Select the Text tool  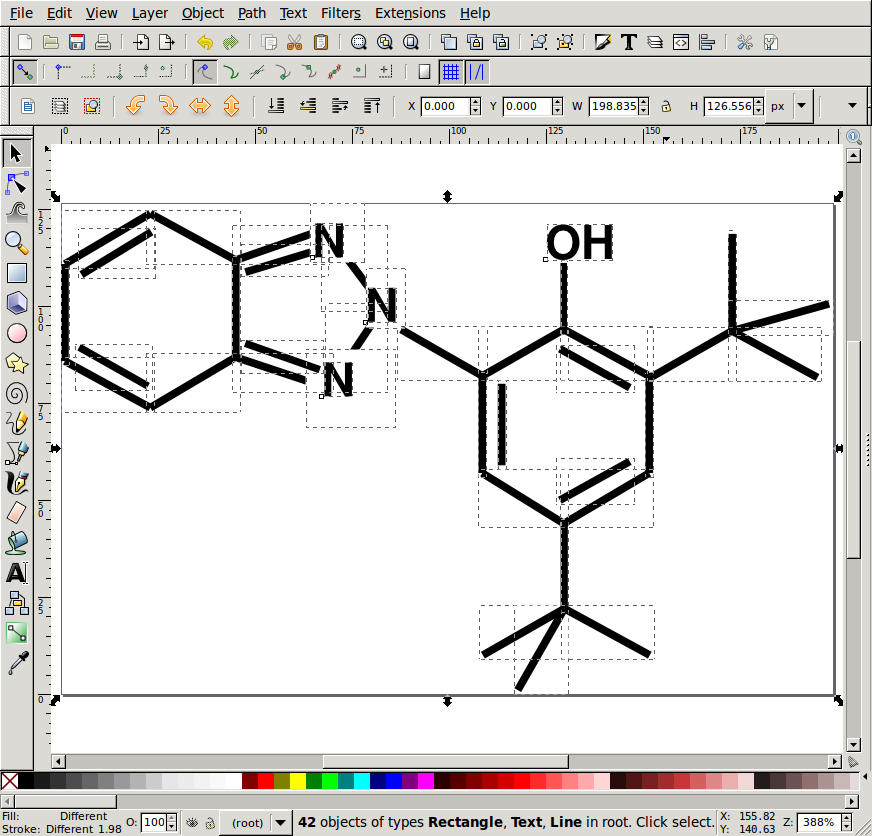(x=16, y=573)
